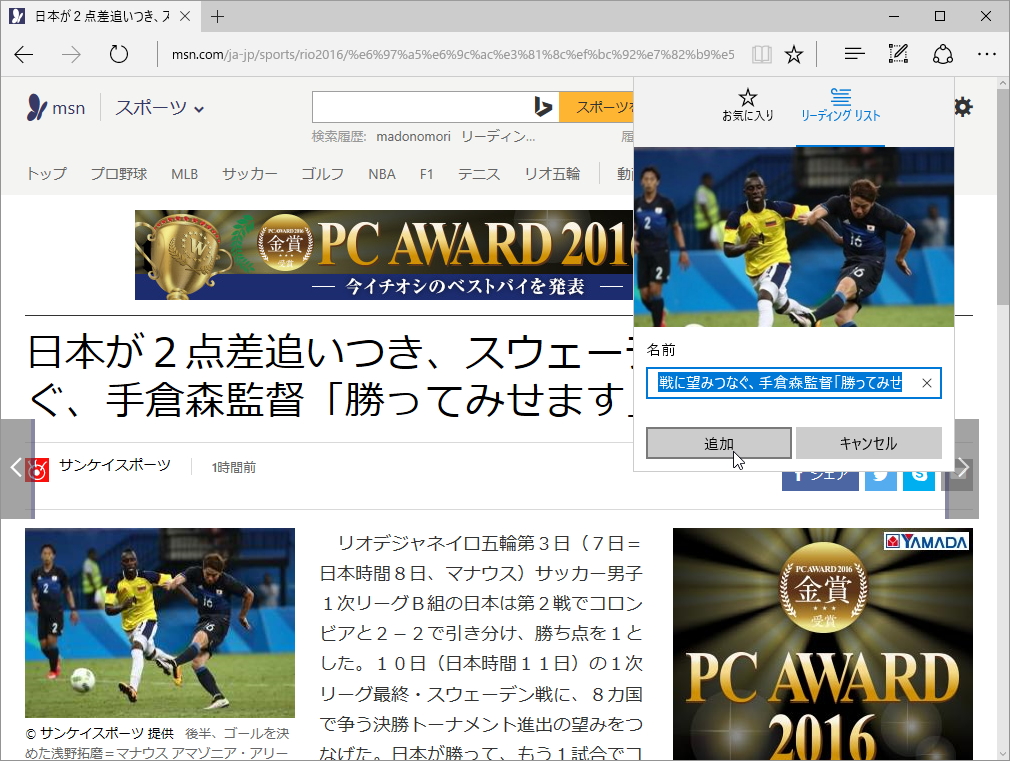Viewport: 1010px width, 761px height.
Task: Click the 追加 button to add the page
Action: click(x=718, y=443)
